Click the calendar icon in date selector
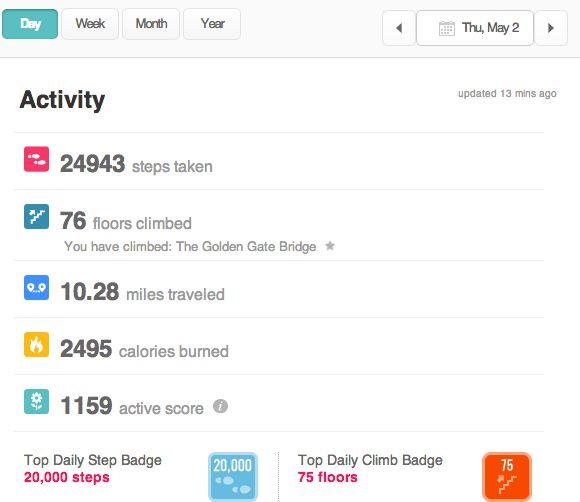Image resolution: width=580 pixels, height=502 pixels. (446, 28)
